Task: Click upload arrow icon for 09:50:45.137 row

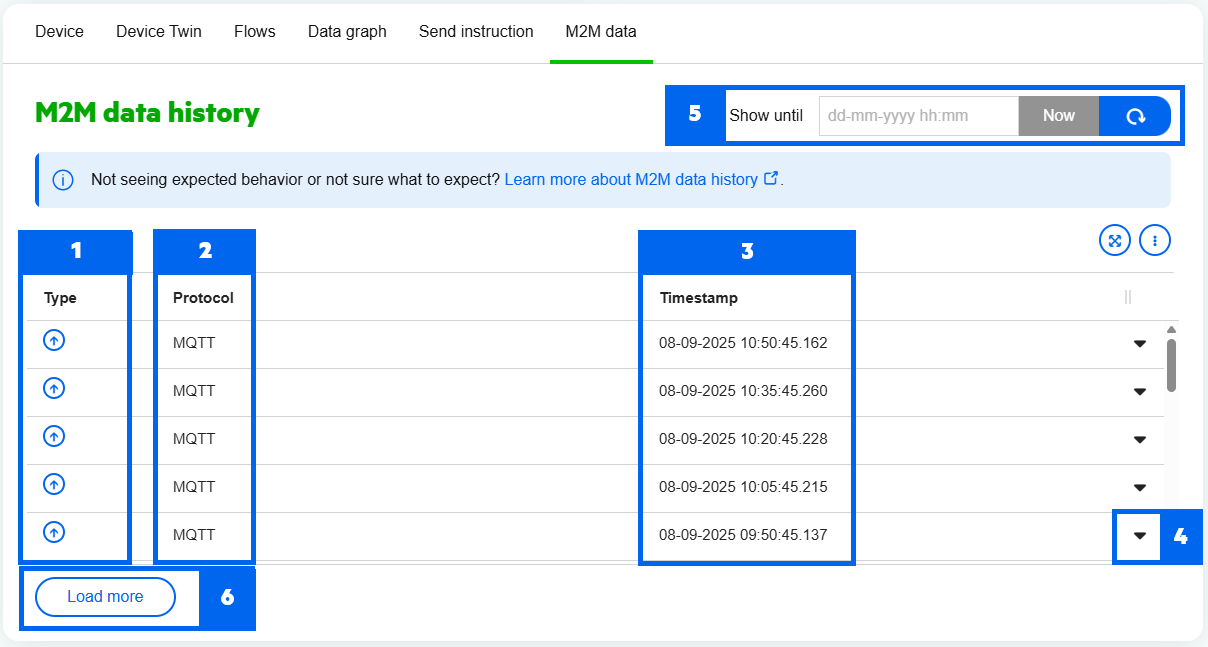Action: tap(55, 532)
